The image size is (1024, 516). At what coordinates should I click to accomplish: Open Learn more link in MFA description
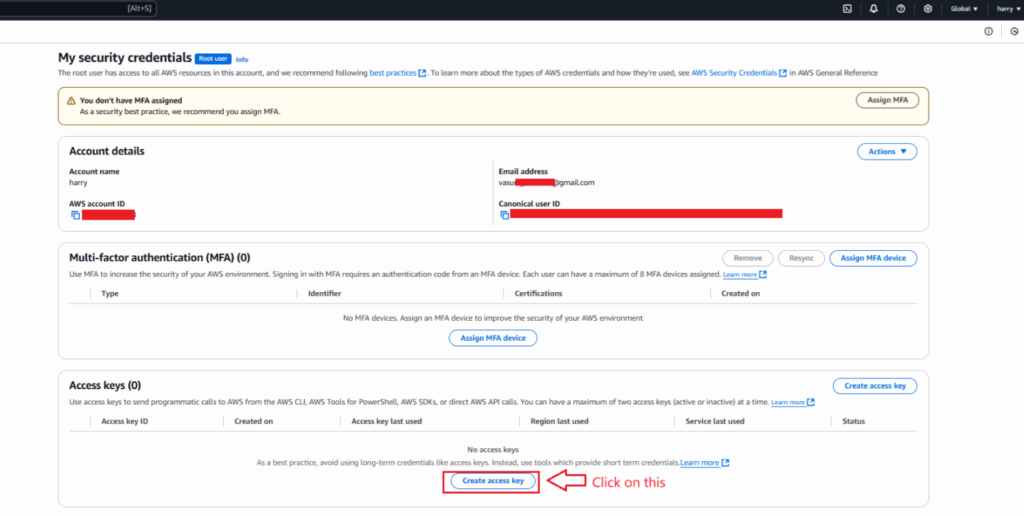[740, 275]
